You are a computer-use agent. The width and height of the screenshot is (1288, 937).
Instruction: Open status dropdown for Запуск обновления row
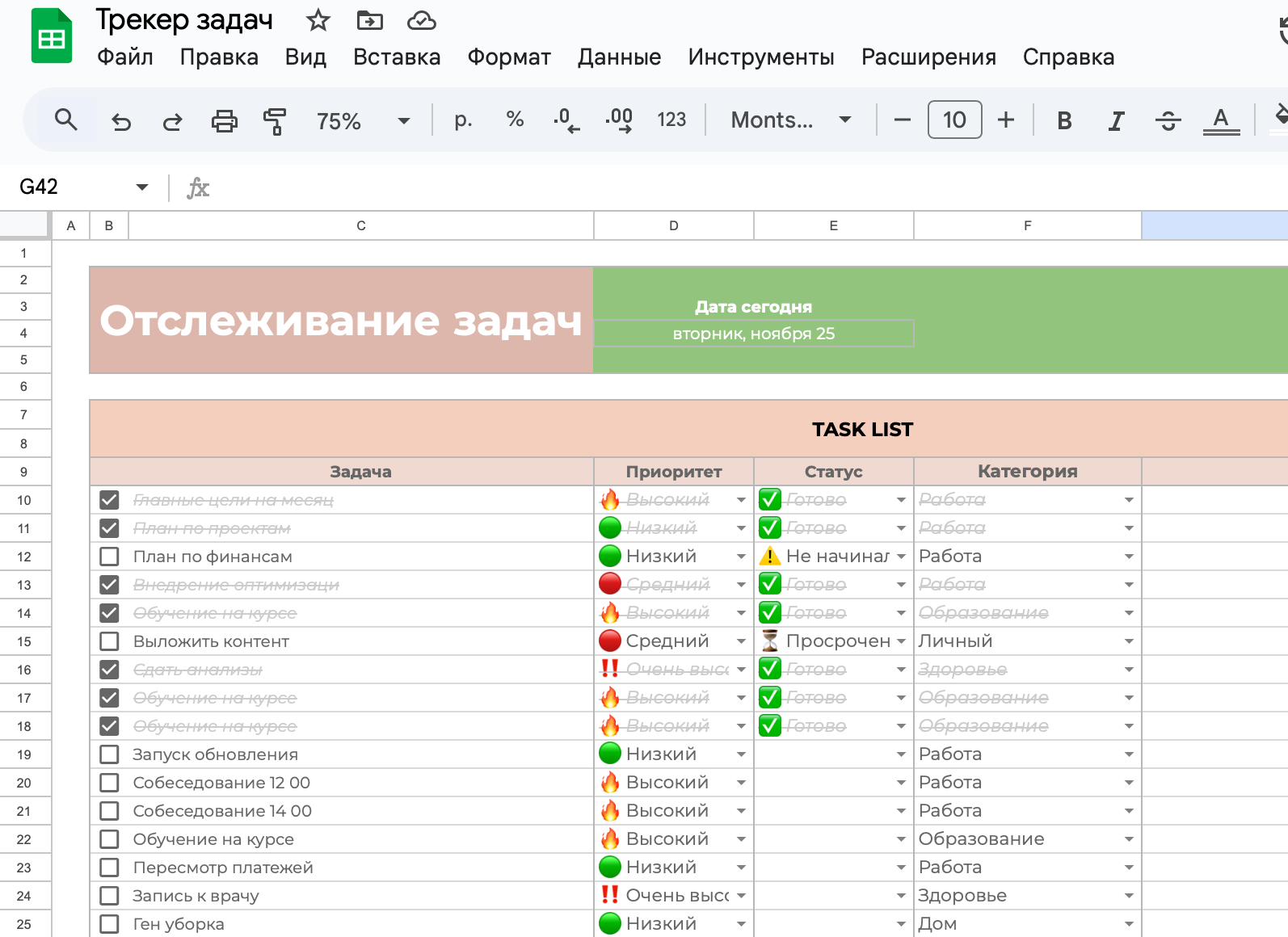pos(900,754)
